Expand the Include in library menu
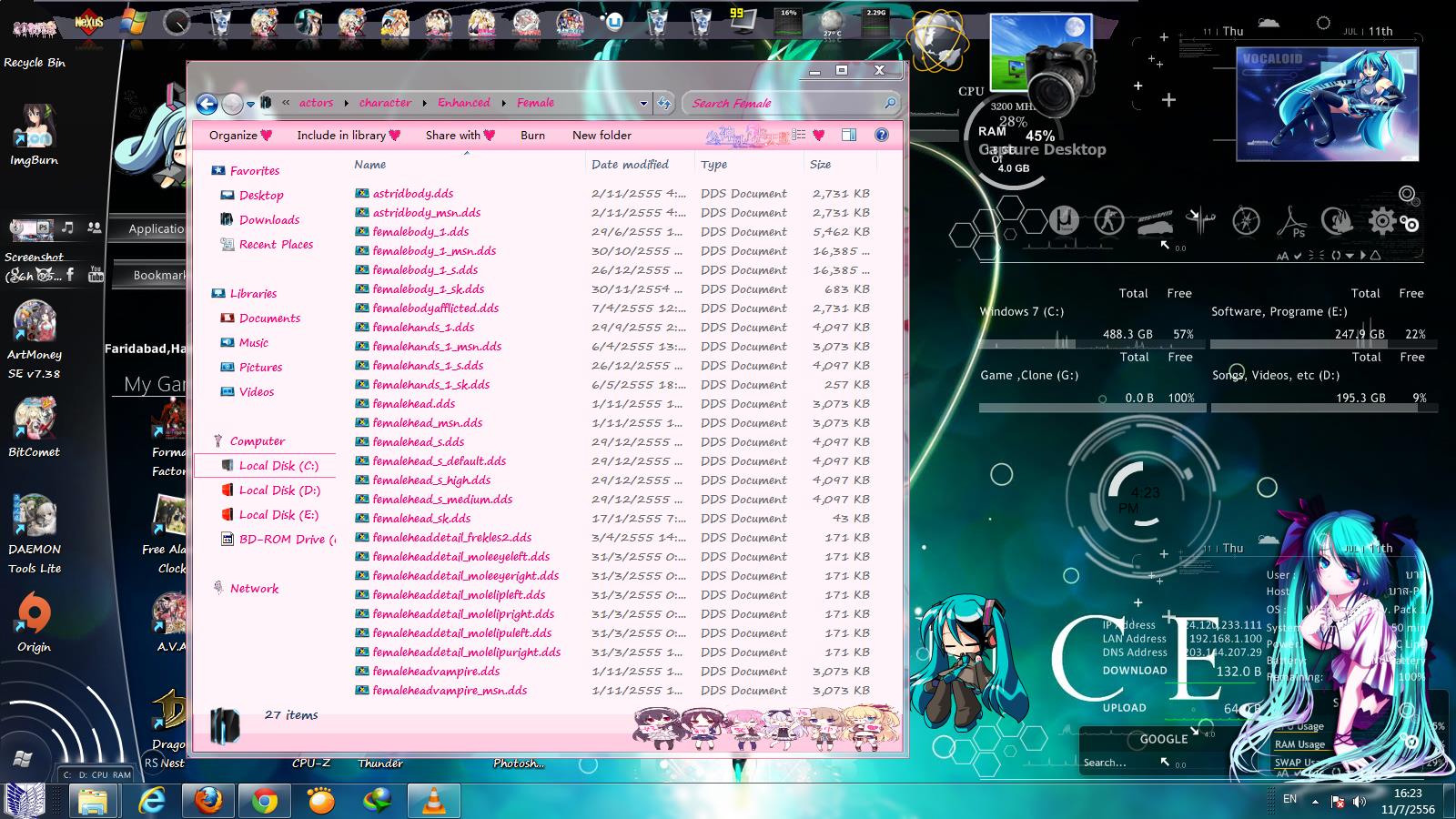 pos(348,135)
